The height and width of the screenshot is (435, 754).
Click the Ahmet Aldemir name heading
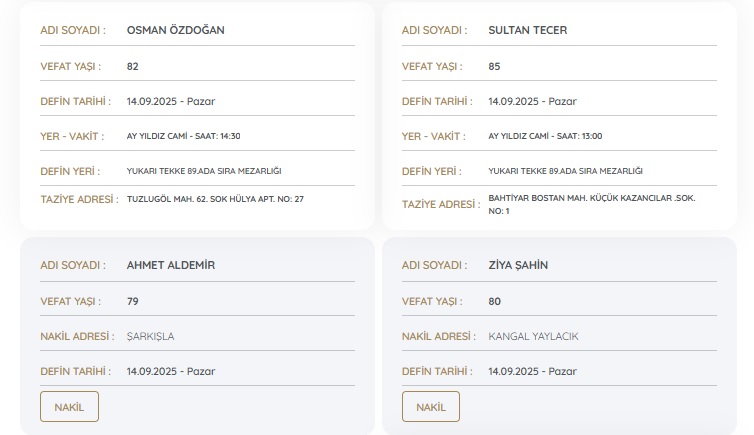pos(170,265)
